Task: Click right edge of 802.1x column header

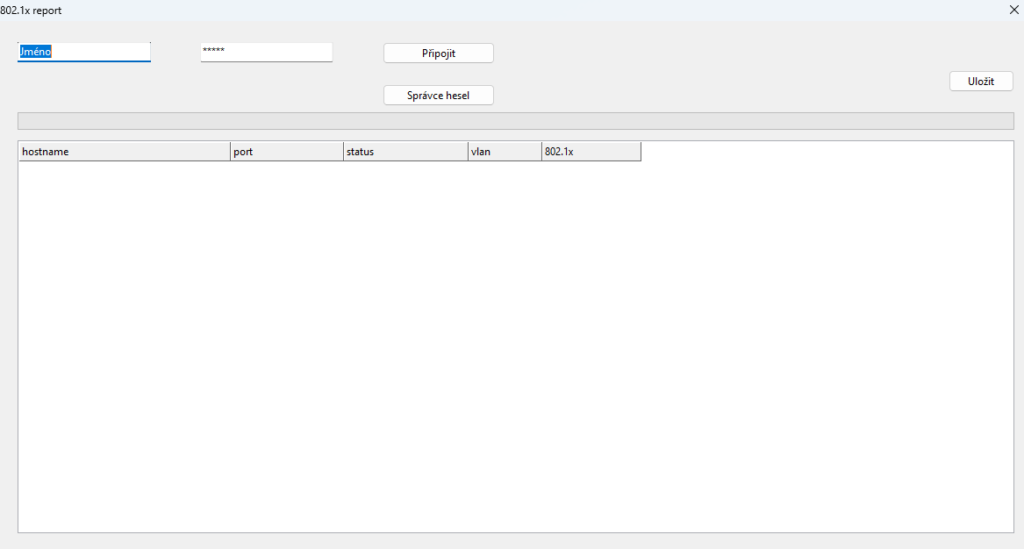Action: [640, 152]
